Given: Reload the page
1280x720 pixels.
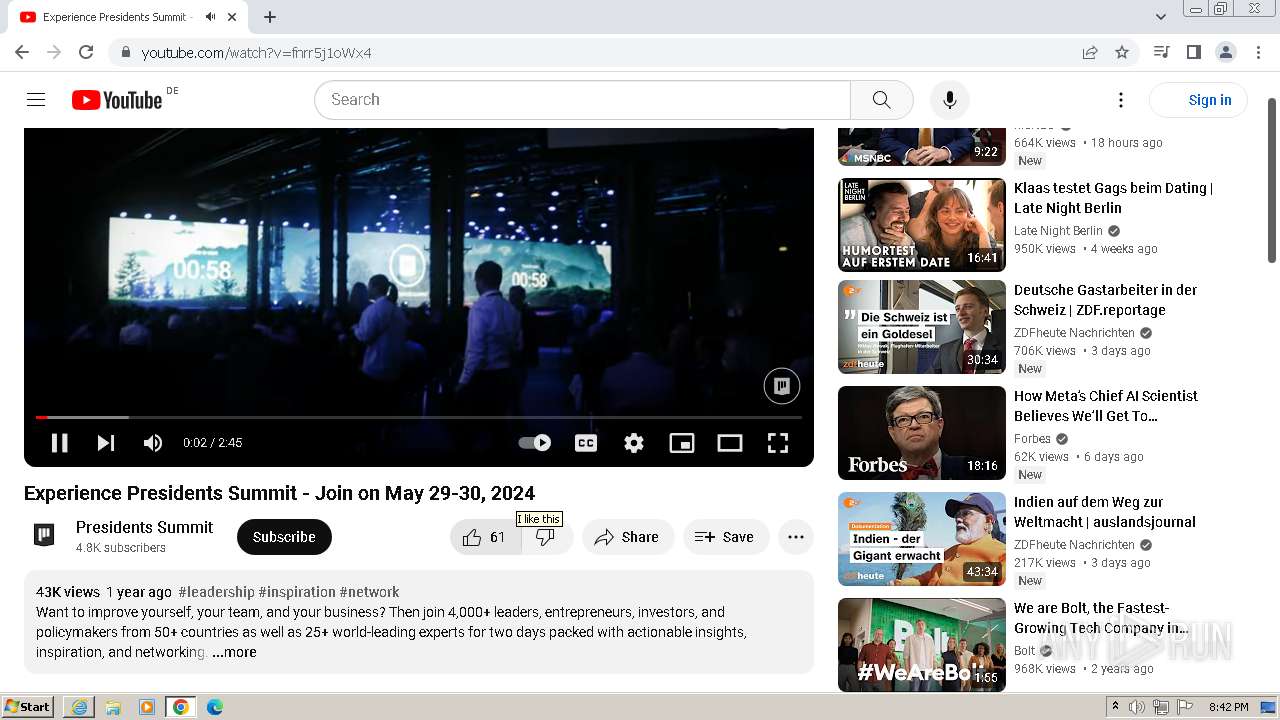Looking at the screenshot, I should pos(86,52).
